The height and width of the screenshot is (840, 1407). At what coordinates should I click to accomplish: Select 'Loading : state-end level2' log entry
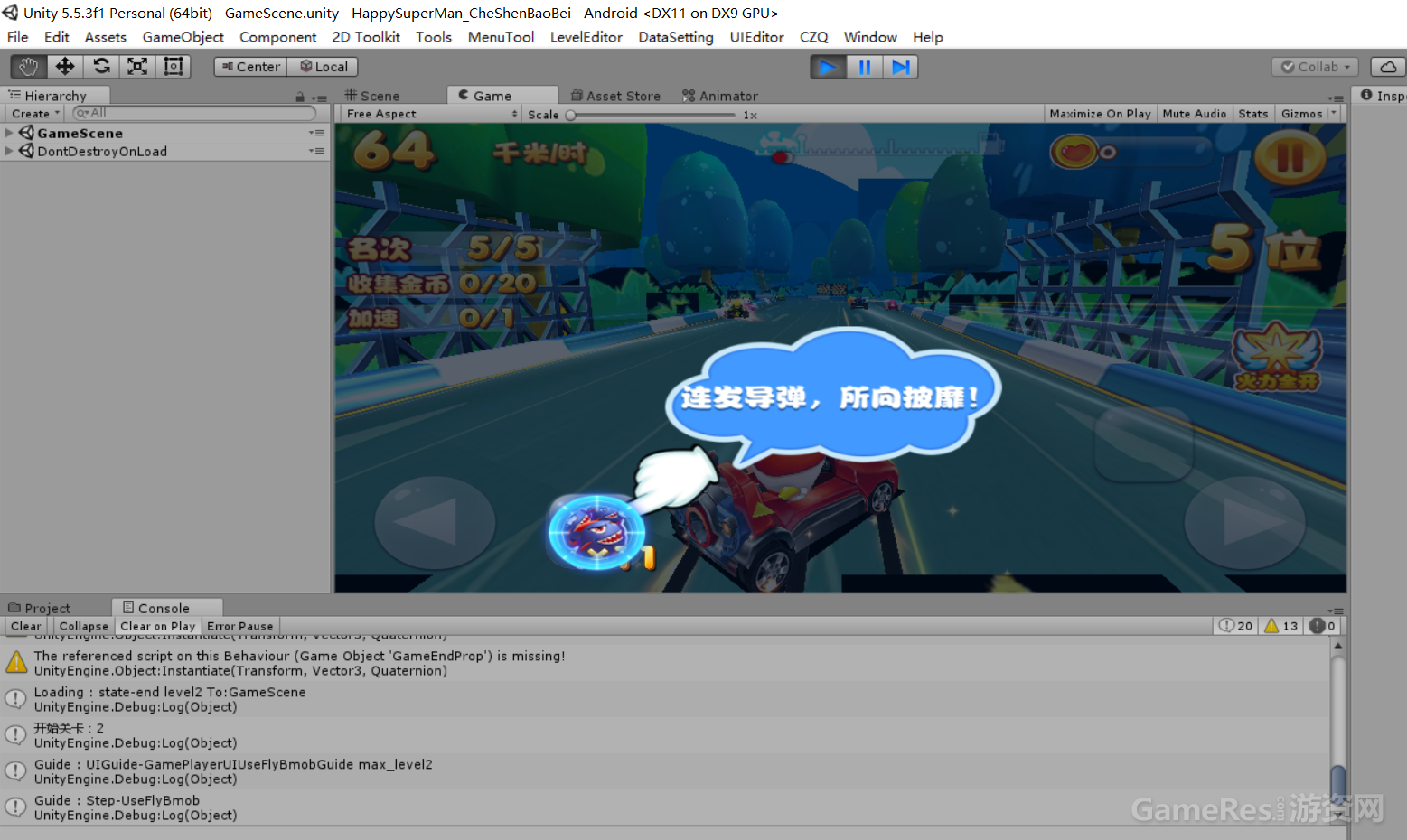tap(665, 699)
